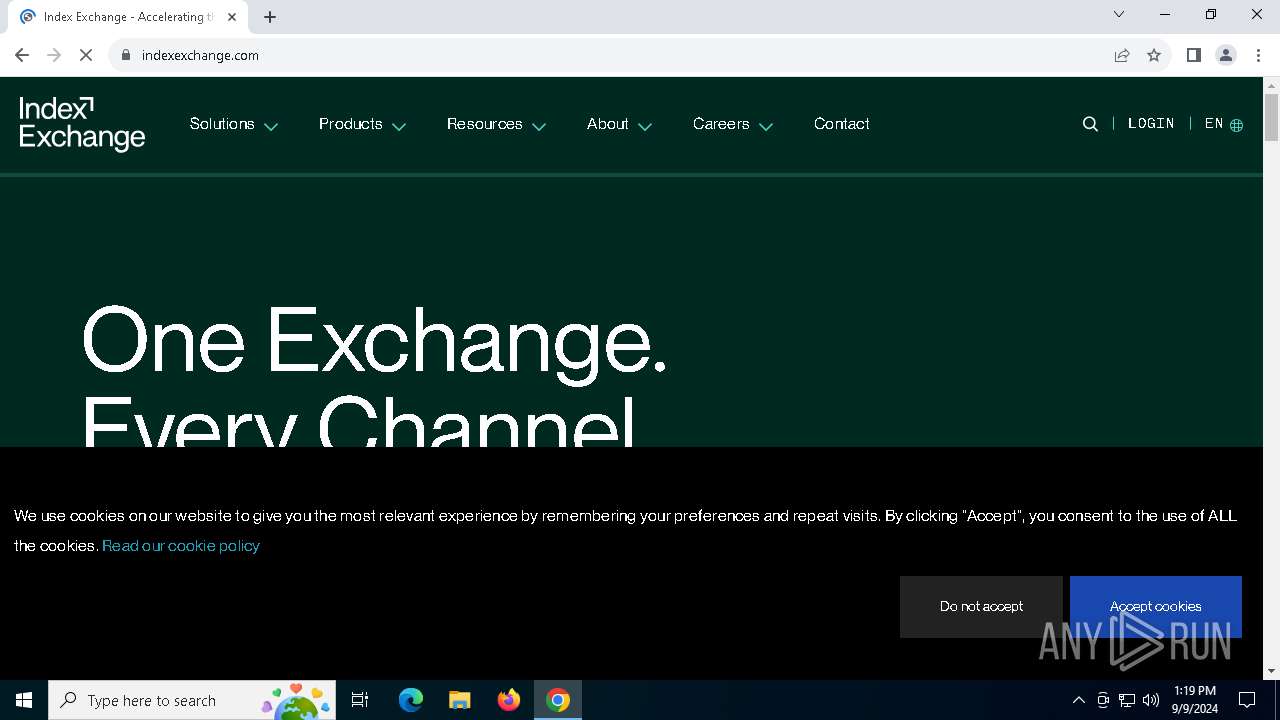Open the taskbar clock and date
Viewport: 1280px width, 720px height.
[x=1195, y=700]
